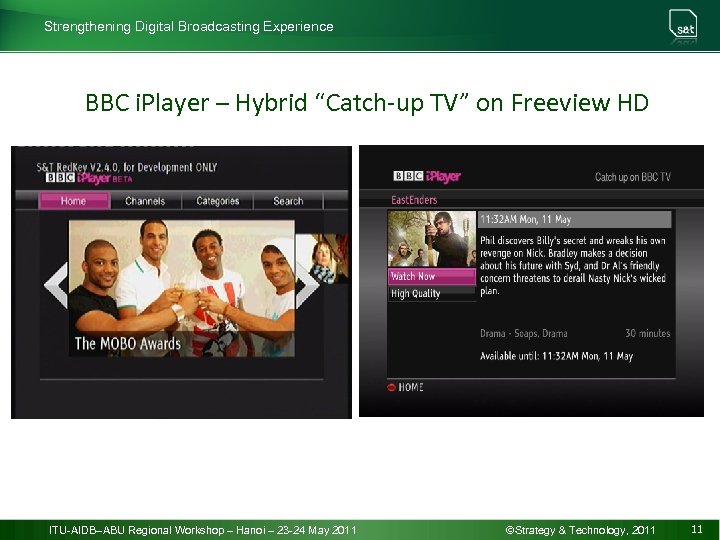Click the Watch Now button

432,276
